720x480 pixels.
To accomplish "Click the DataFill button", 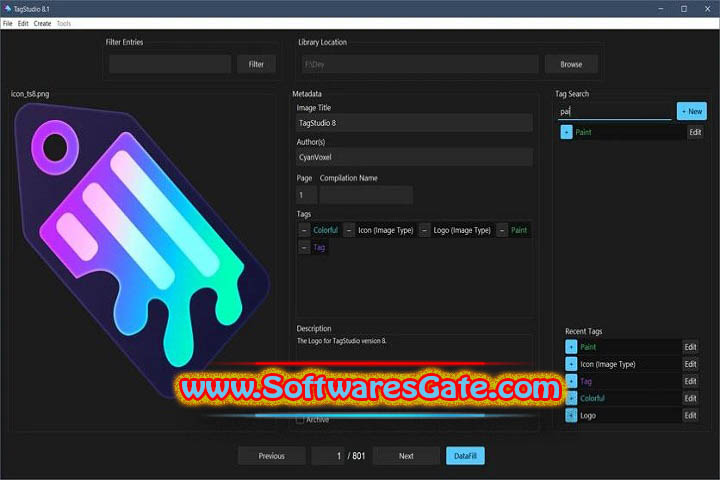I will point(465,456).
